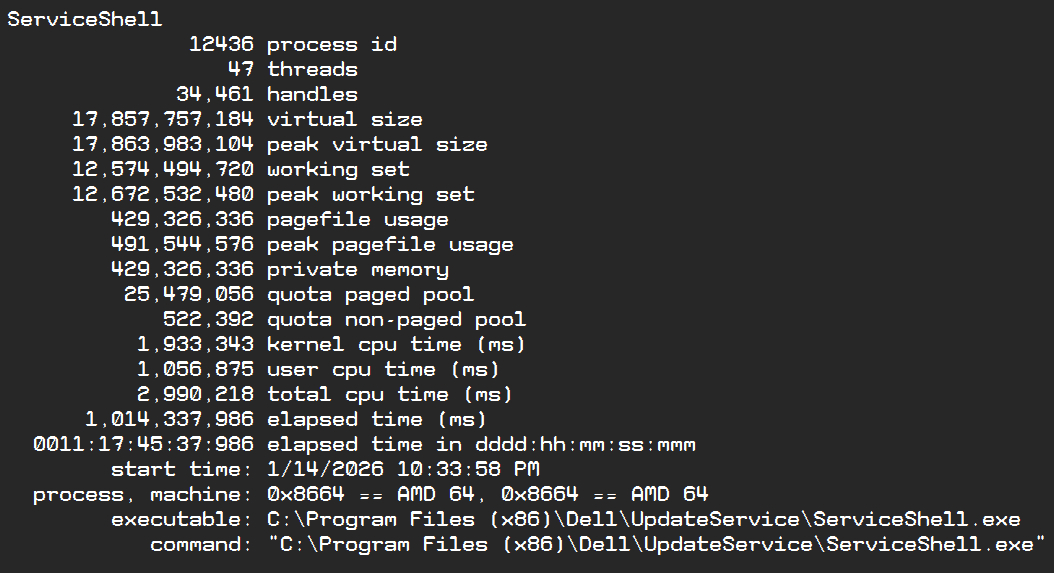Image resolution: width=1054 pixels, height=573 pixels.
Task: Click the process id value 12436
Action: (x=221, y=44)
